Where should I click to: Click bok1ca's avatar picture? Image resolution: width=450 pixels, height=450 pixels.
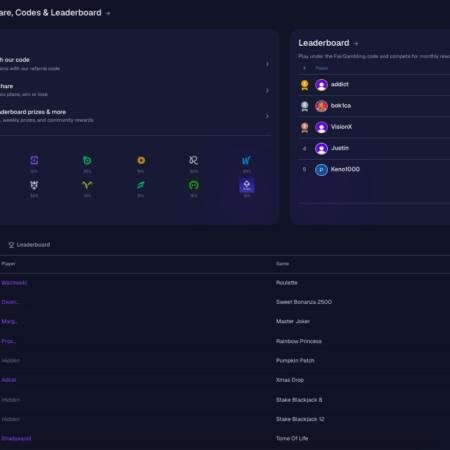321,106
